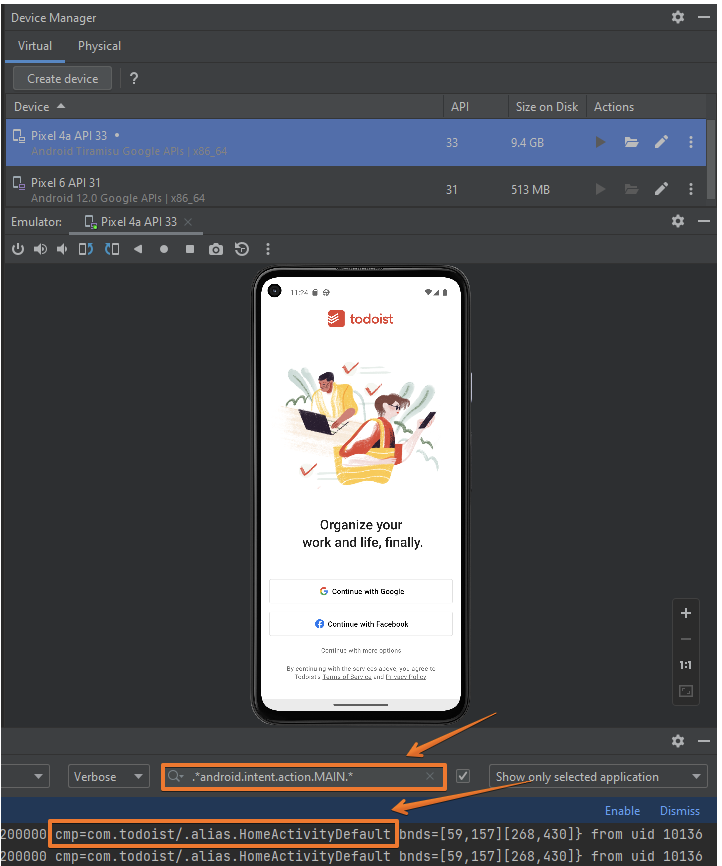The image size is (722, 866).
Task: Click the emulator power button
Action: 18,249
